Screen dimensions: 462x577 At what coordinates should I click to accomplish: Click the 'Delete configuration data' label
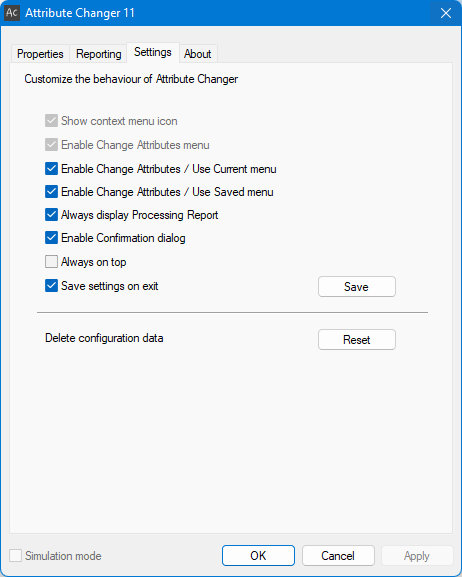[104, 338]
